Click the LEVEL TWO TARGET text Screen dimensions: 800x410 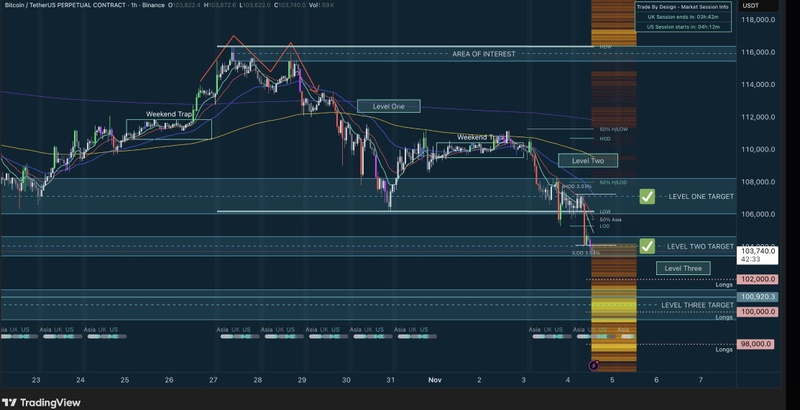click(701, 246)
